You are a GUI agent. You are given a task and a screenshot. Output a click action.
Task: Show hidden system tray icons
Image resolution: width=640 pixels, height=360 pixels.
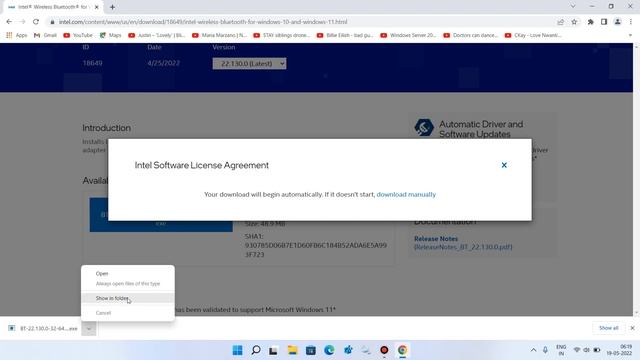click(x=533, y=350)
